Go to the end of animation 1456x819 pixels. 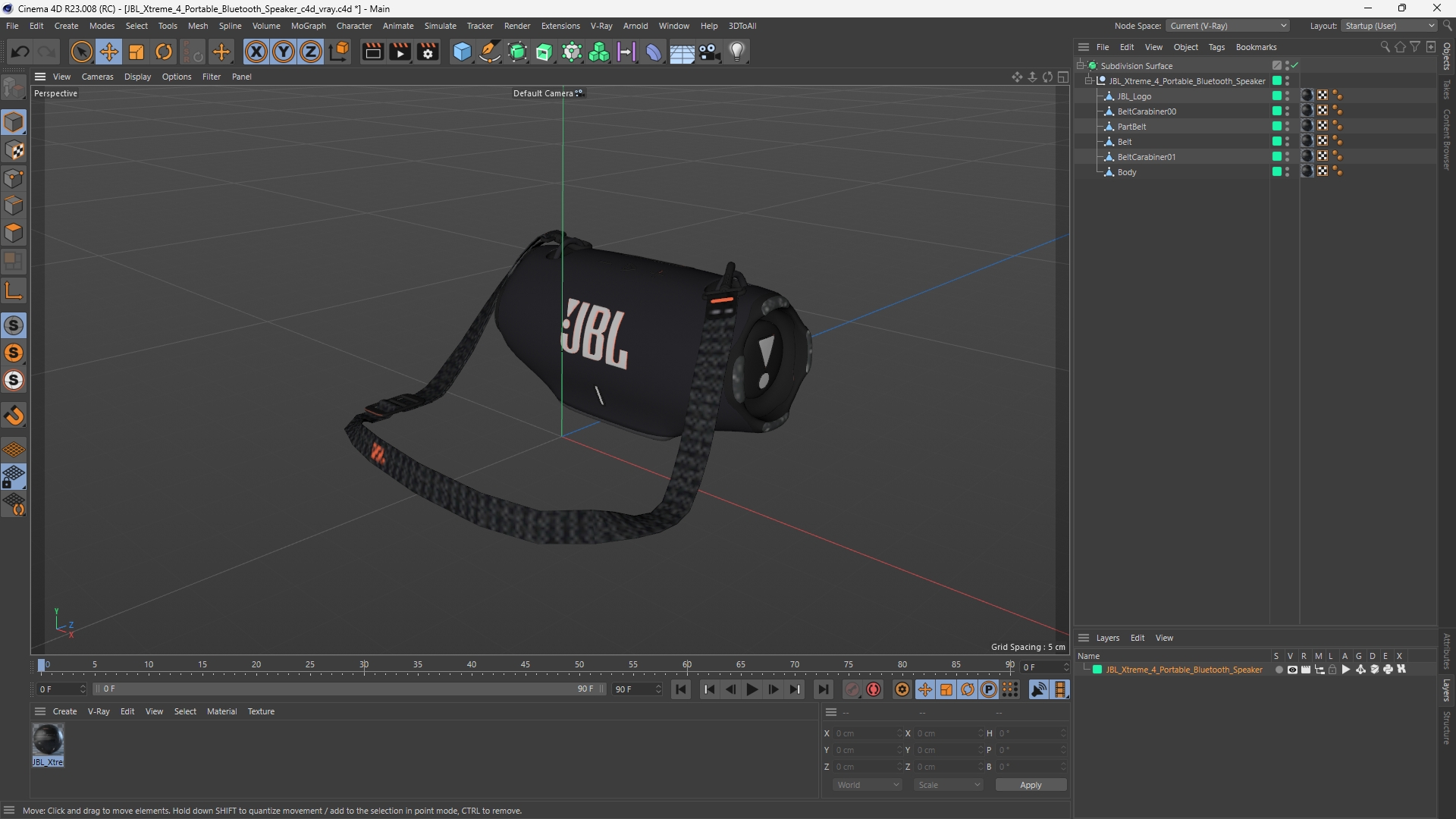point(823,689)
